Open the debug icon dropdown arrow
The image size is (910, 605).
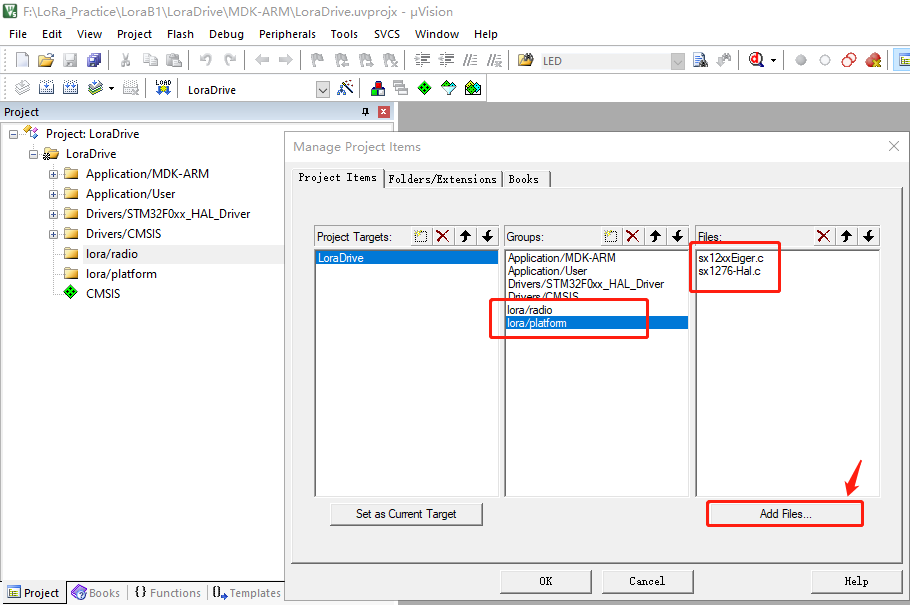tap(774, 60)
